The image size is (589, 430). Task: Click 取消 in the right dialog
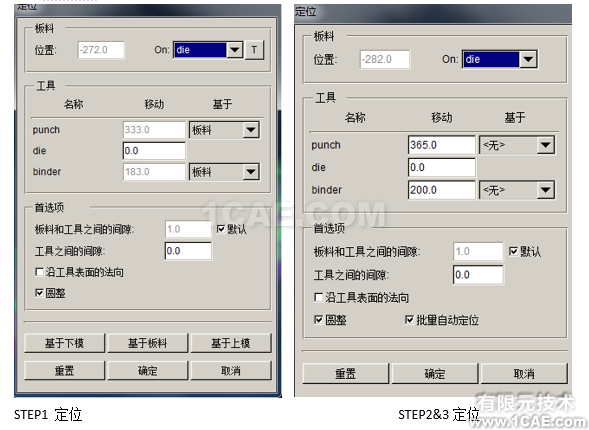click(524, 374)
